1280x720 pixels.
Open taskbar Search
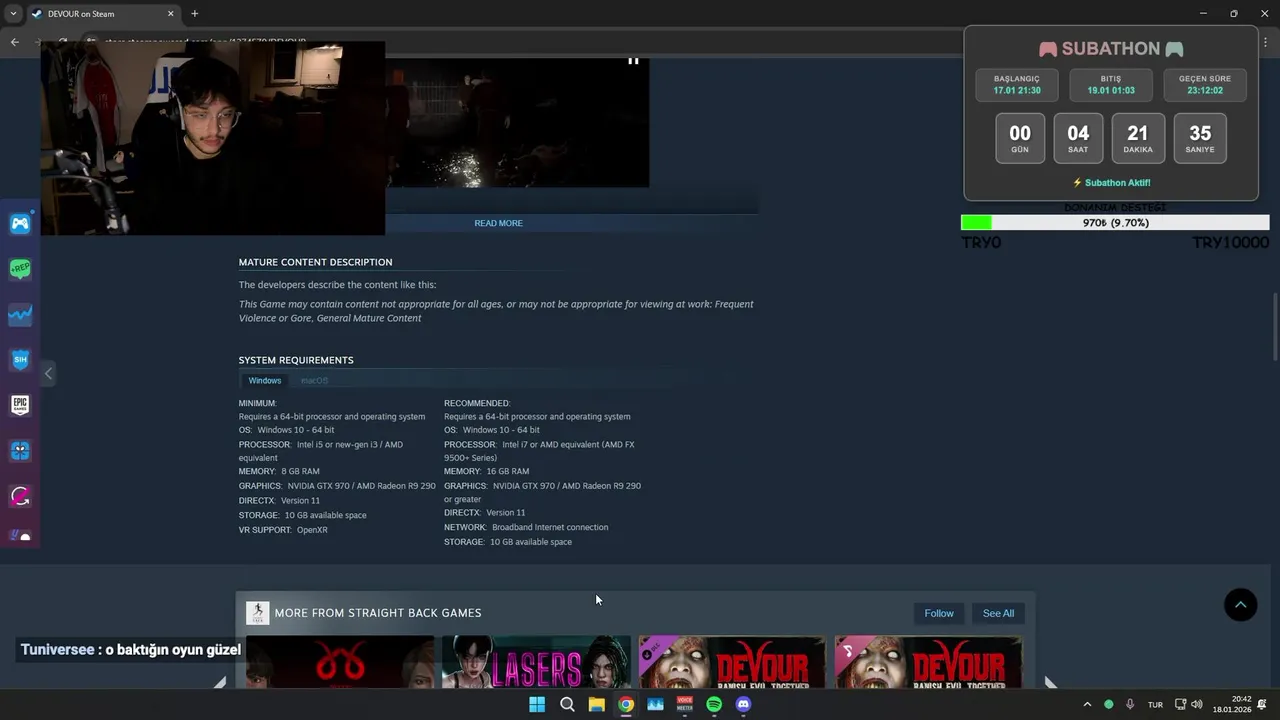567,704
